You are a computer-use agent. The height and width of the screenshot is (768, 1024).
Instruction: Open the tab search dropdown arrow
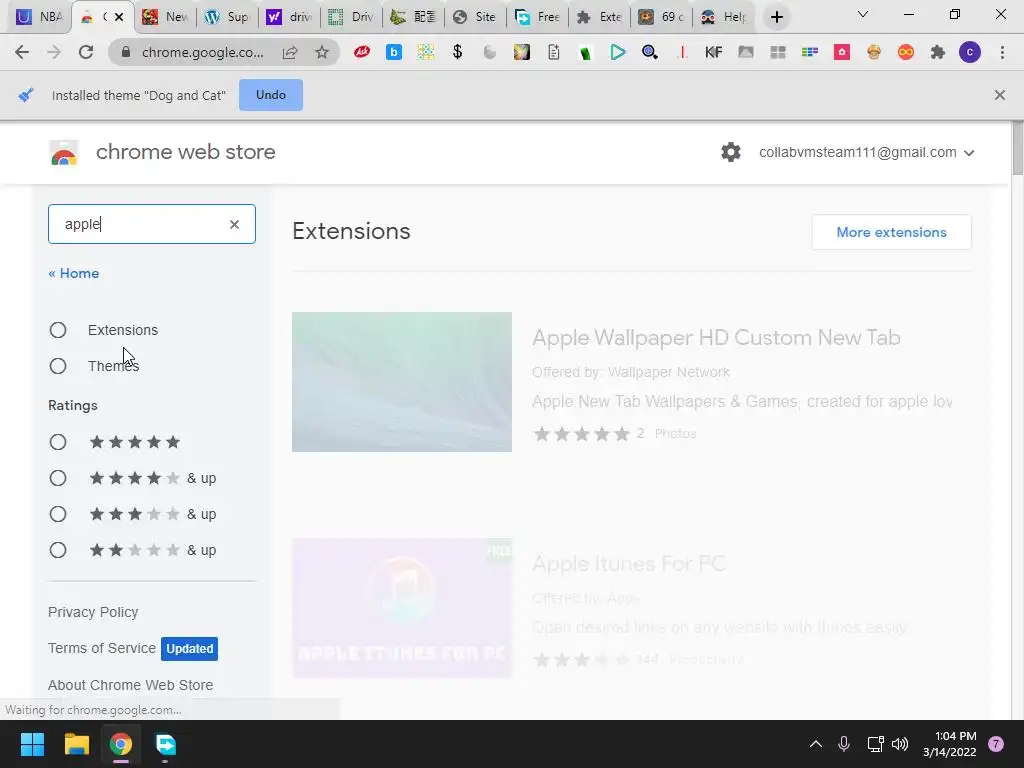pos(863,14)
